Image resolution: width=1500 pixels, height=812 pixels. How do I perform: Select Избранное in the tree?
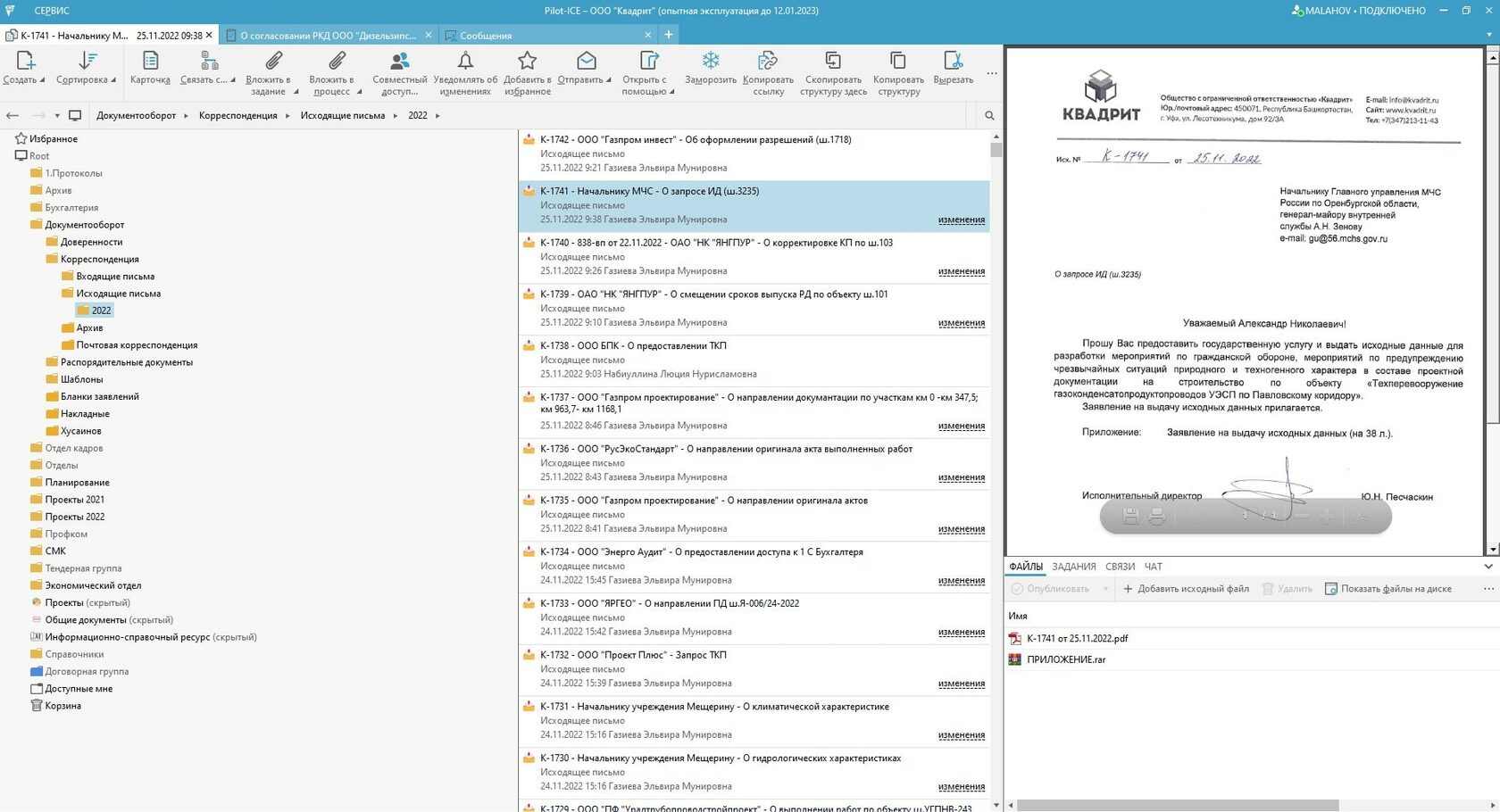tap(54, 139)
